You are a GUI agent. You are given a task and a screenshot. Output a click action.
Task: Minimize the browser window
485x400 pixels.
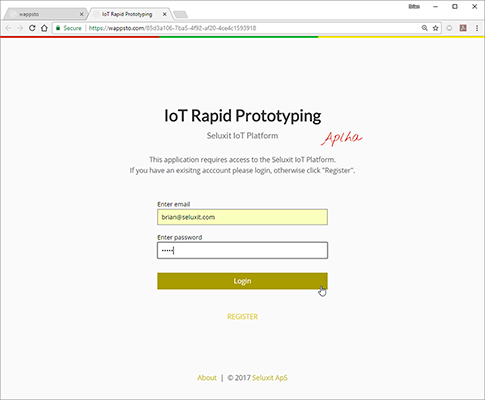tap(435, 7)
